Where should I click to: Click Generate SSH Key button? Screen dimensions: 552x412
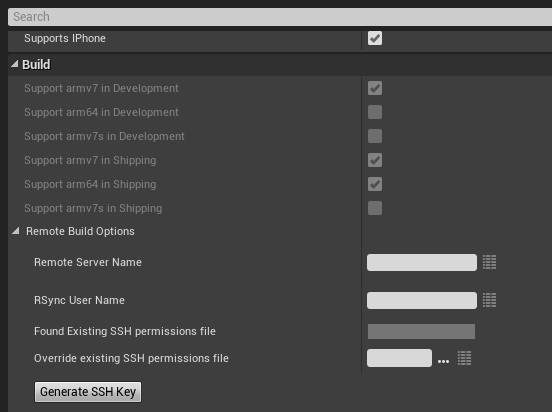[88, 392]
